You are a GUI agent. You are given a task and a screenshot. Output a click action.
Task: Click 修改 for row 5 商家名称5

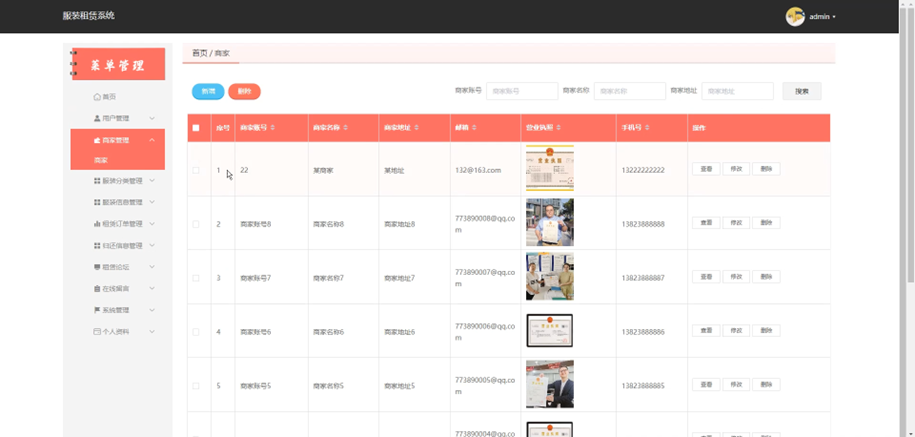[x=736, y=384]
